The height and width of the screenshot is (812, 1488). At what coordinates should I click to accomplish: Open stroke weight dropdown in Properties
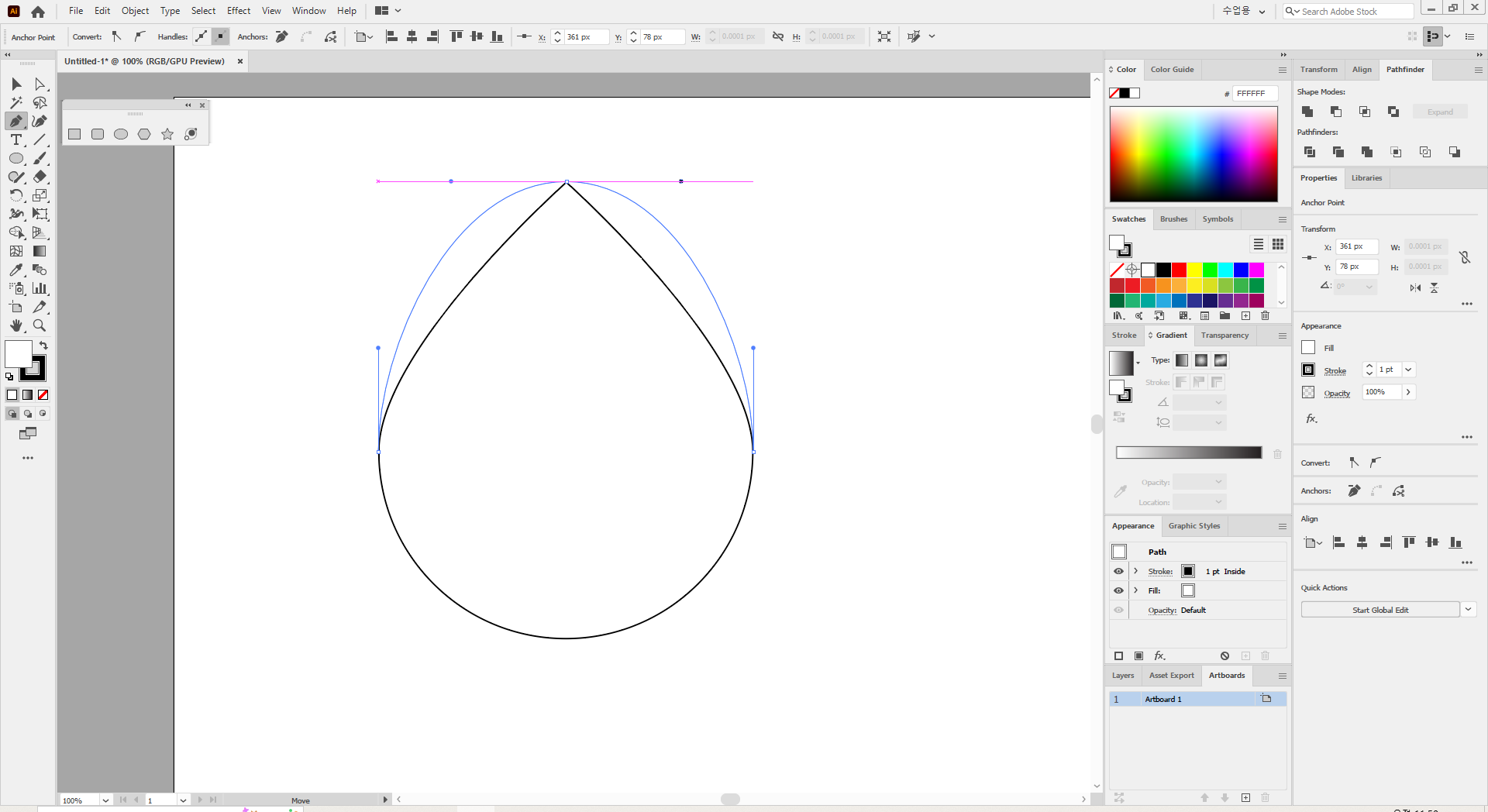(x=1408, y=370)
